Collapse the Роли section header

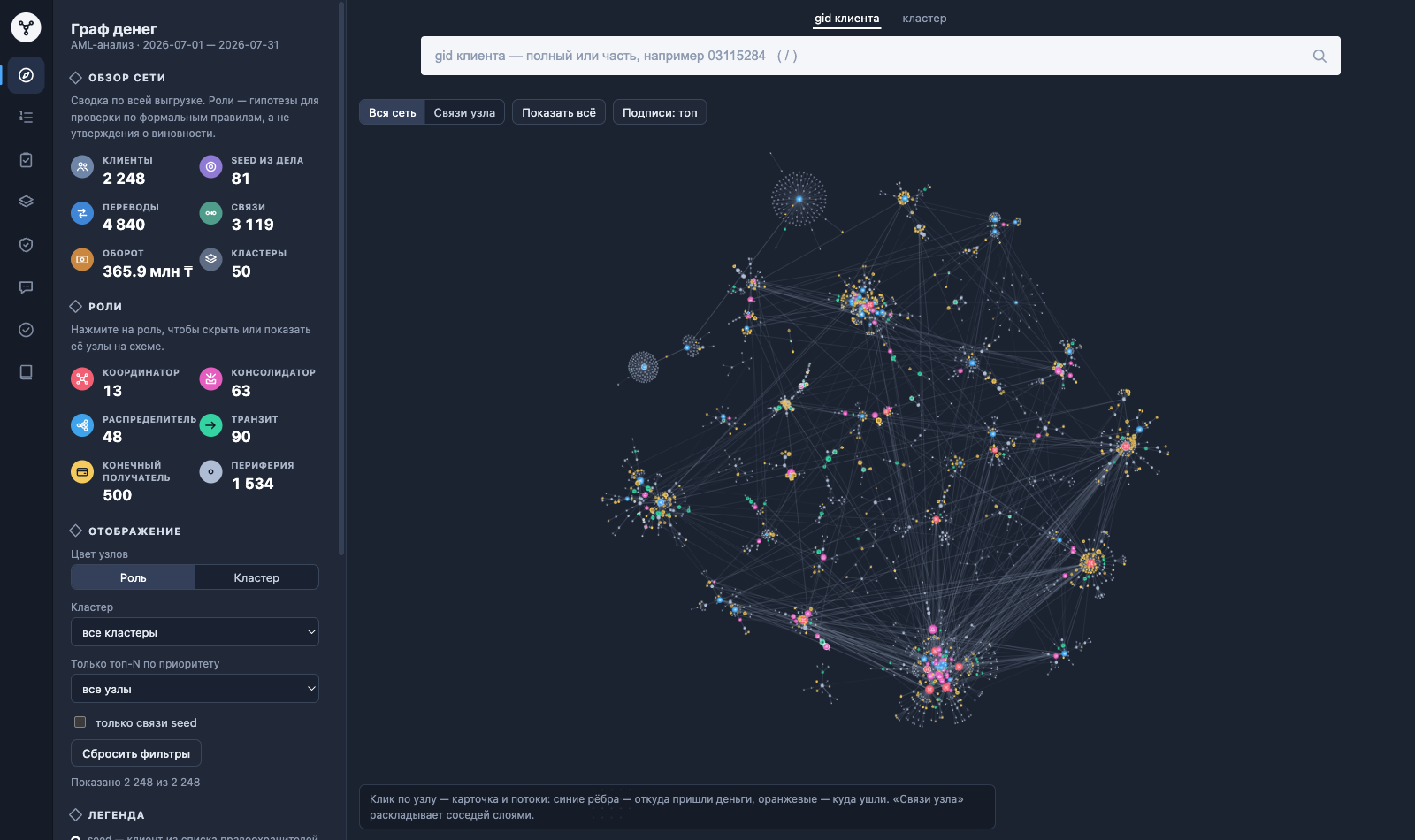coord(96,307)
